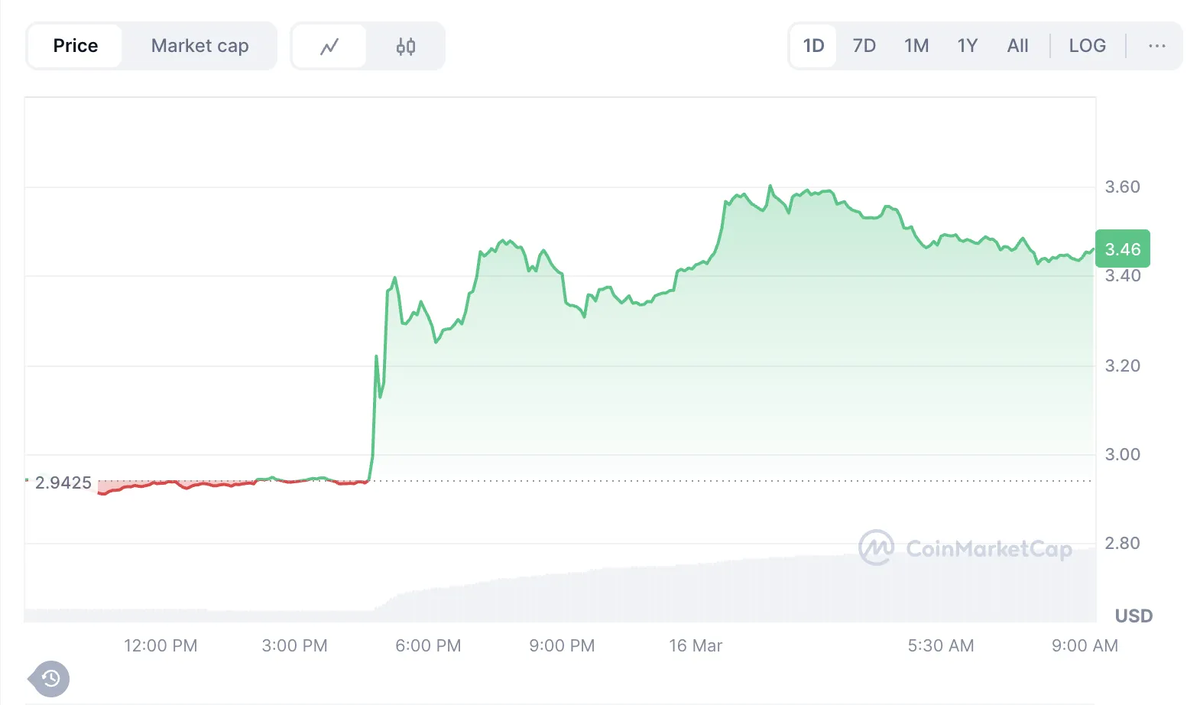This screenshot has width=1200, height=705.
Task: Click the grey volume bars area
Action: coord(560,592)
